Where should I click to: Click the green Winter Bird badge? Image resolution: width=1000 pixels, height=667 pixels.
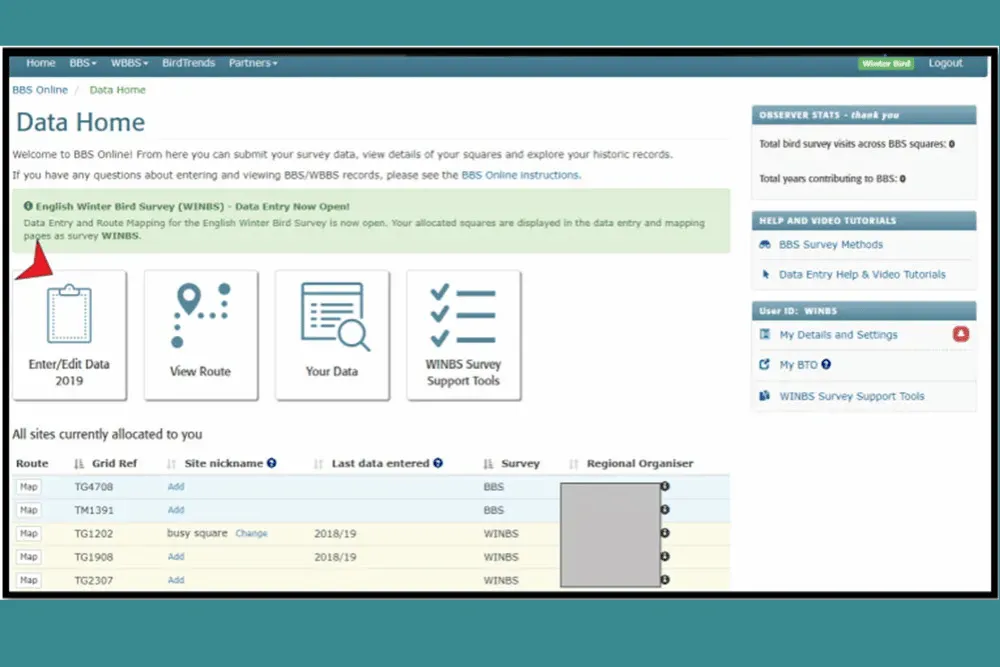tap(886, 64)
